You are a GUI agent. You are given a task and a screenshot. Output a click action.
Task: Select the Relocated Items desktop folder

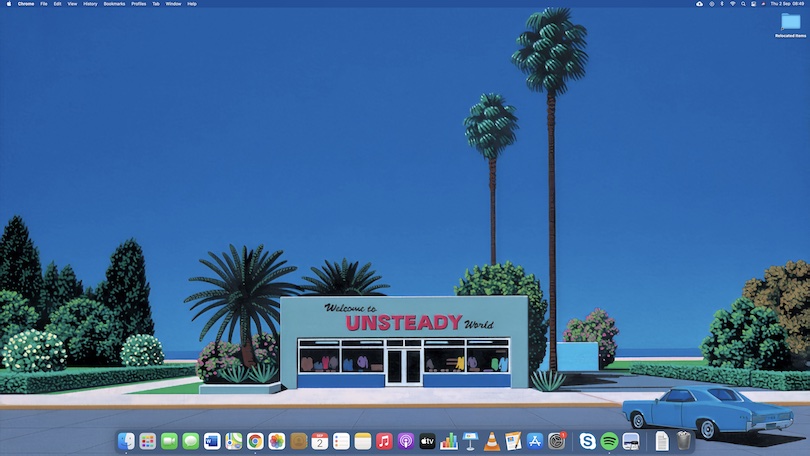[x=790, y=25]
